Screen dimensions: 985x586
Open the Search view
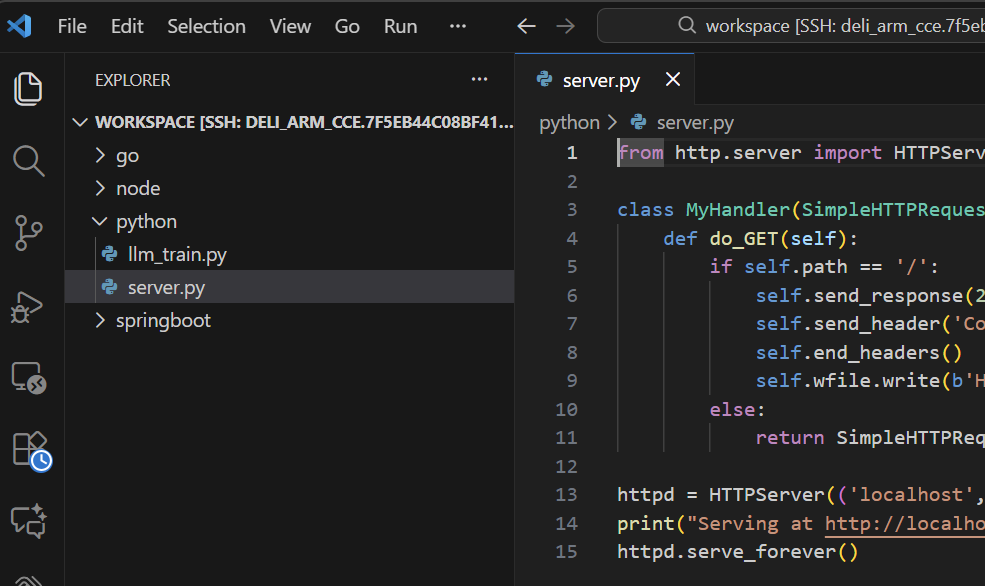[29, 160]
